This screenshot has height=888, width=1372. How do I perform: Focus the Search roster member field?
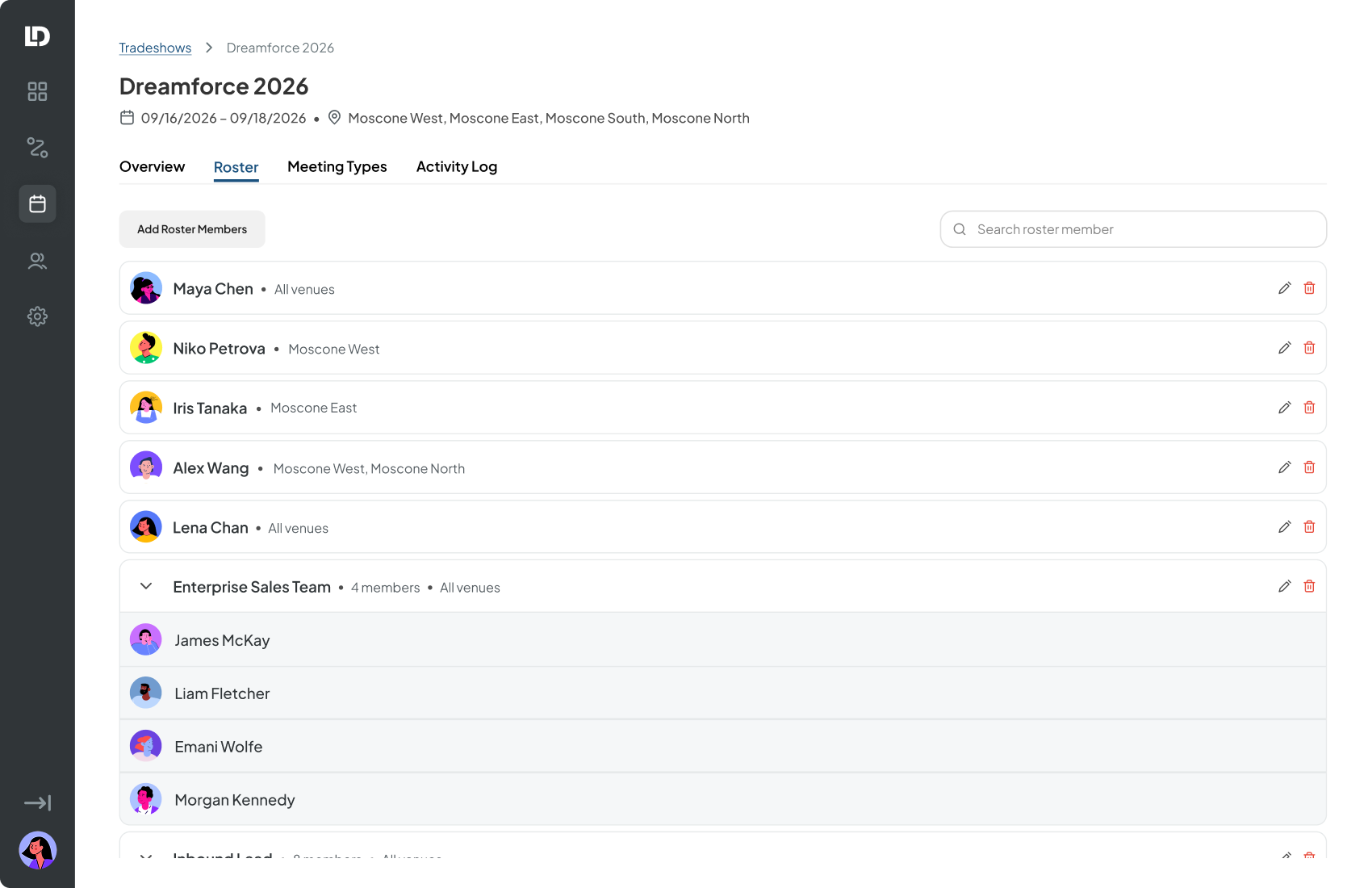(1133, 229)
